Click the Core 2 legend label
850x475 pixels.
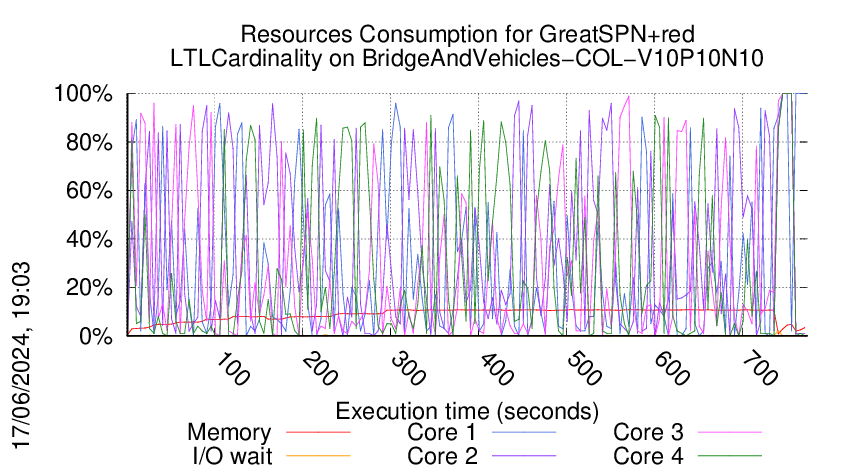tap(442, 456)
